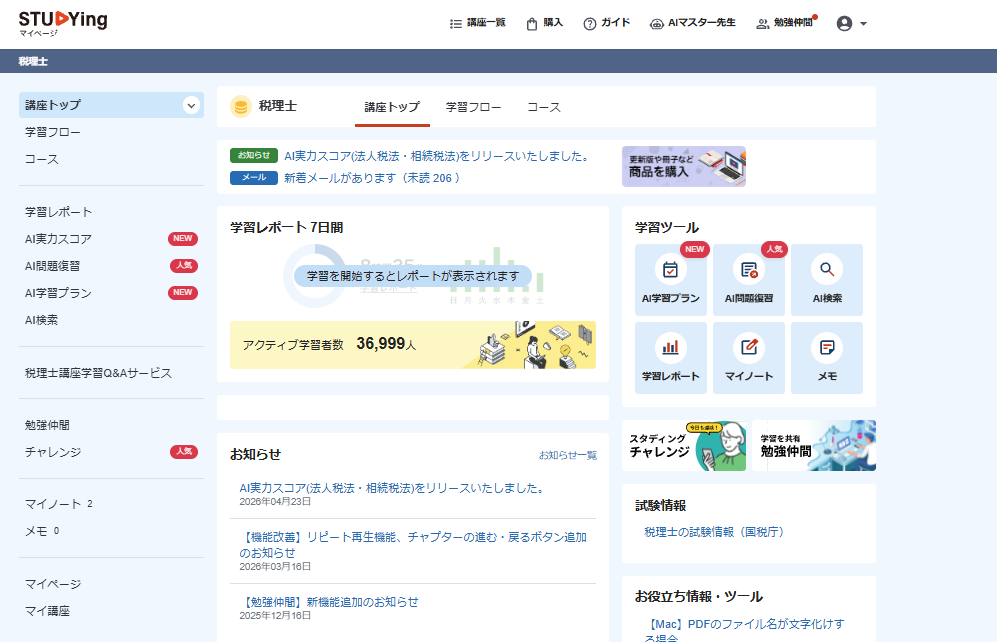Open メモ tool tile
Screen dimensions: 997x642
click(827, 358)
